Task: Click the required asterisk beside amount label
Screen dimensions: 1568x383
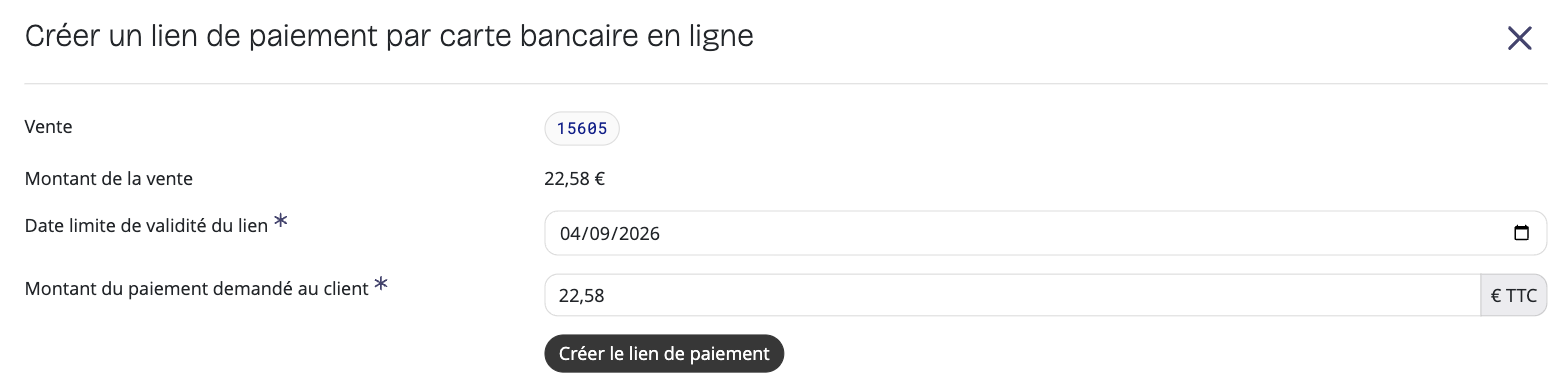Action: pos(381,285)
